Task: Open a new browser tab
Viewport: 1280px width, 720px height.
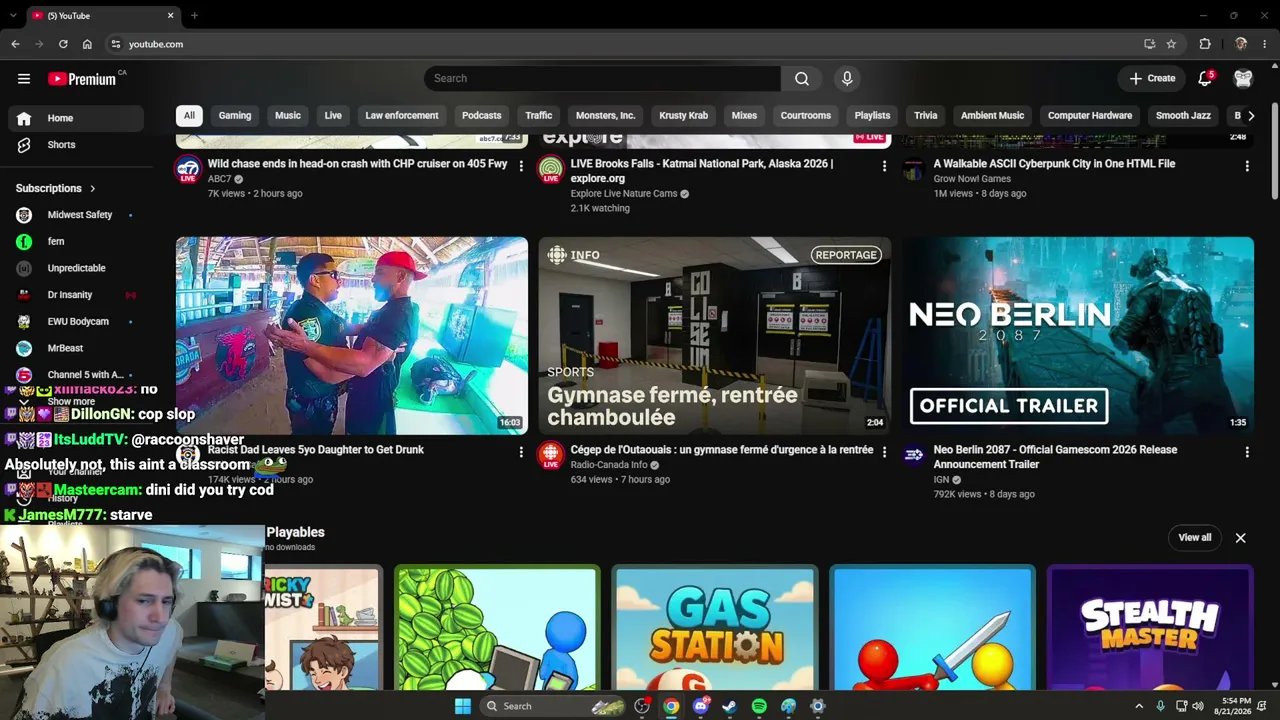Action: pyautogui.click(x=194, y=16)
